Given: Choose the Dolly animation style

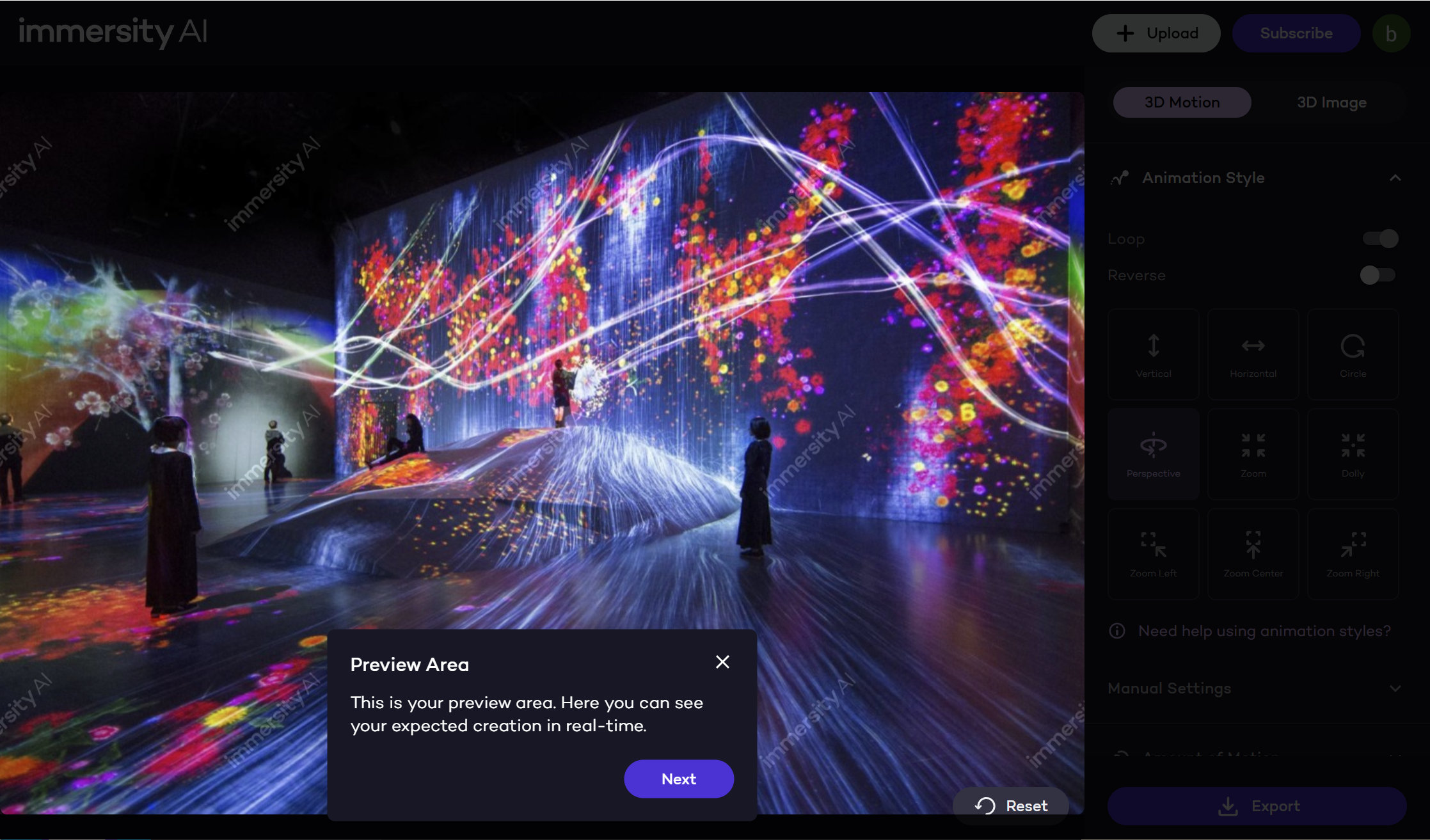Looking at the screenshot, I should [1353, 454].
